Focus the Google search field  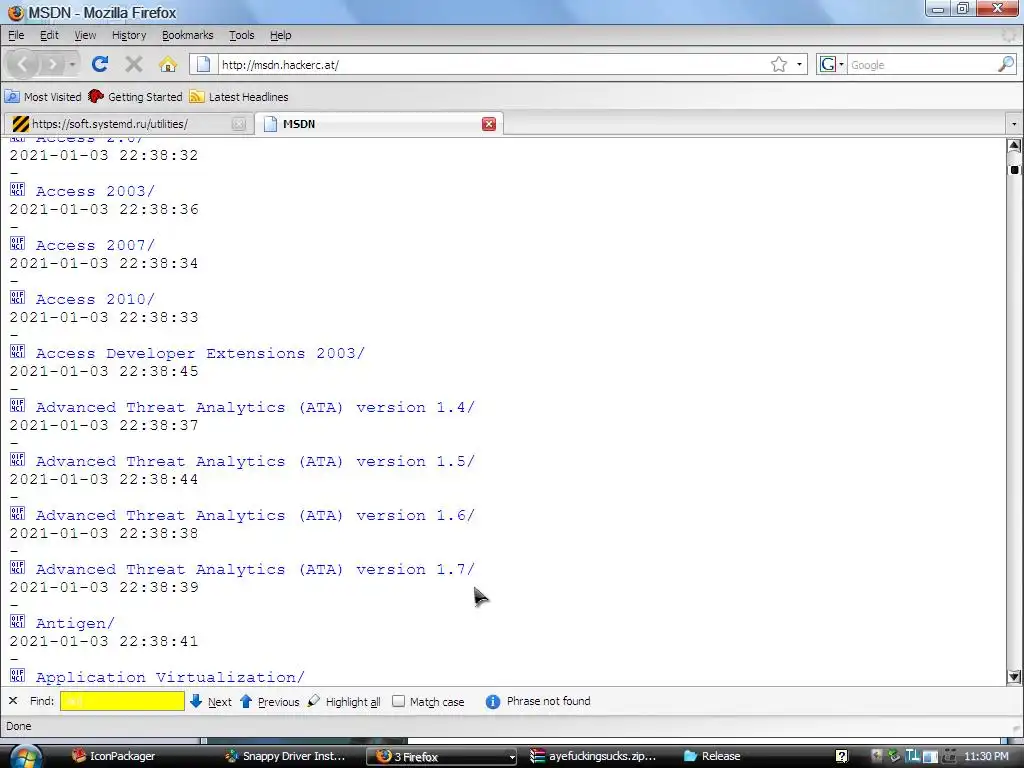point(921,65)
